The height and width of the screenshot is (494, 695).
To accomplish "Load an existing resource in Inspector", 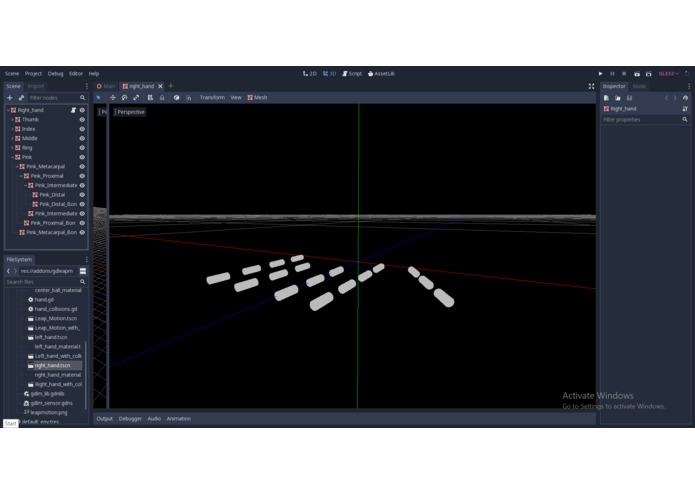I will [x=618, y=98].
